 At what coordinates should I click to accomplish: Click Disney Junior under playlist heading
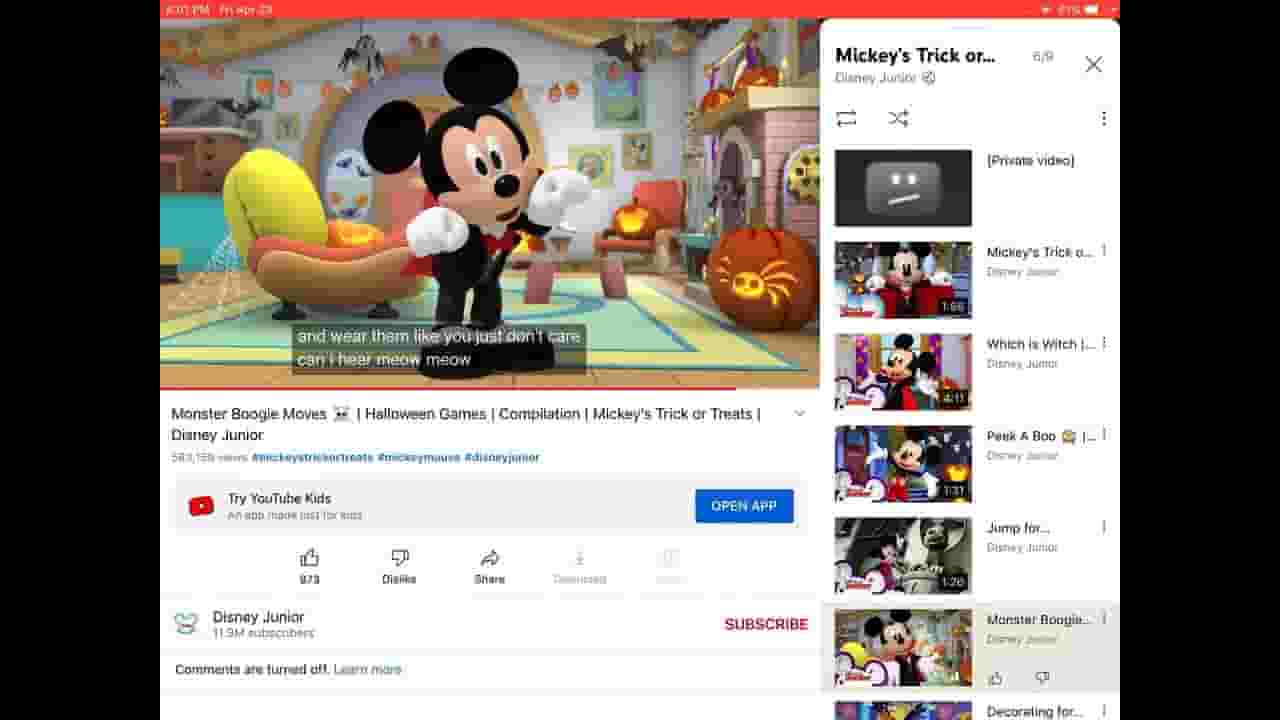tap(876, 78)
